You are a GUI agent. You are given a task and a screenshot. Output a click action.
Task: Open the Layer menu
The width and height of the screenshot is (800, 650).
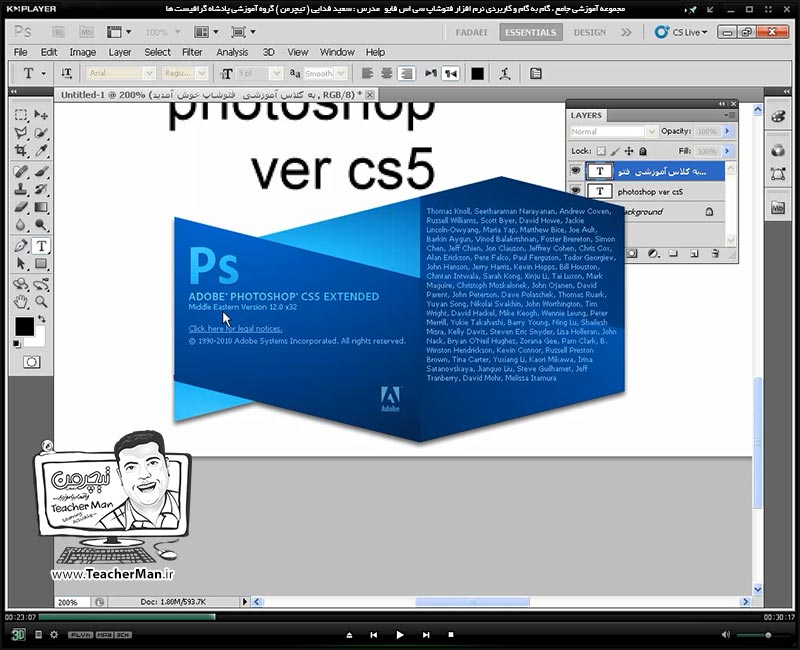(x=120, y=52)
